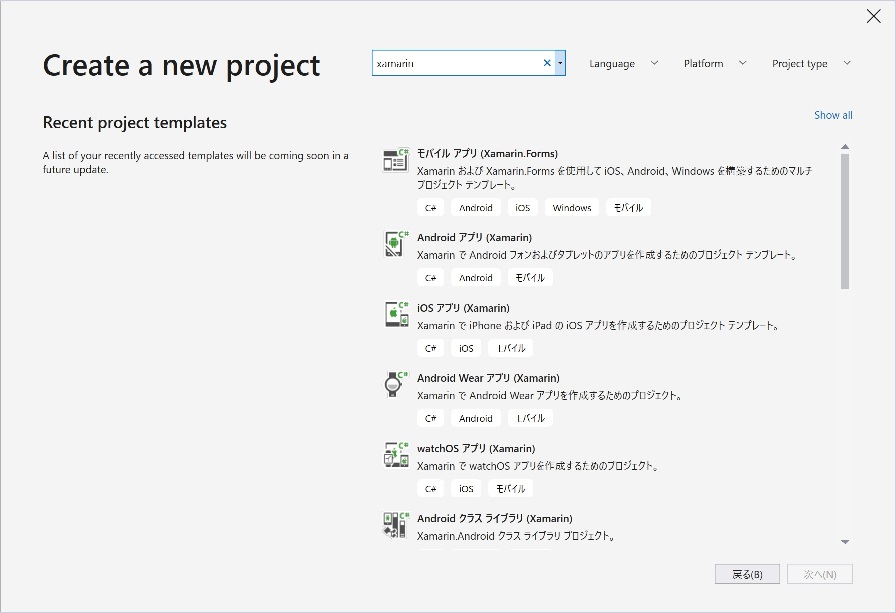Choose the iOS アプリ (Xamarin) template icon

(x=396, y=314)
